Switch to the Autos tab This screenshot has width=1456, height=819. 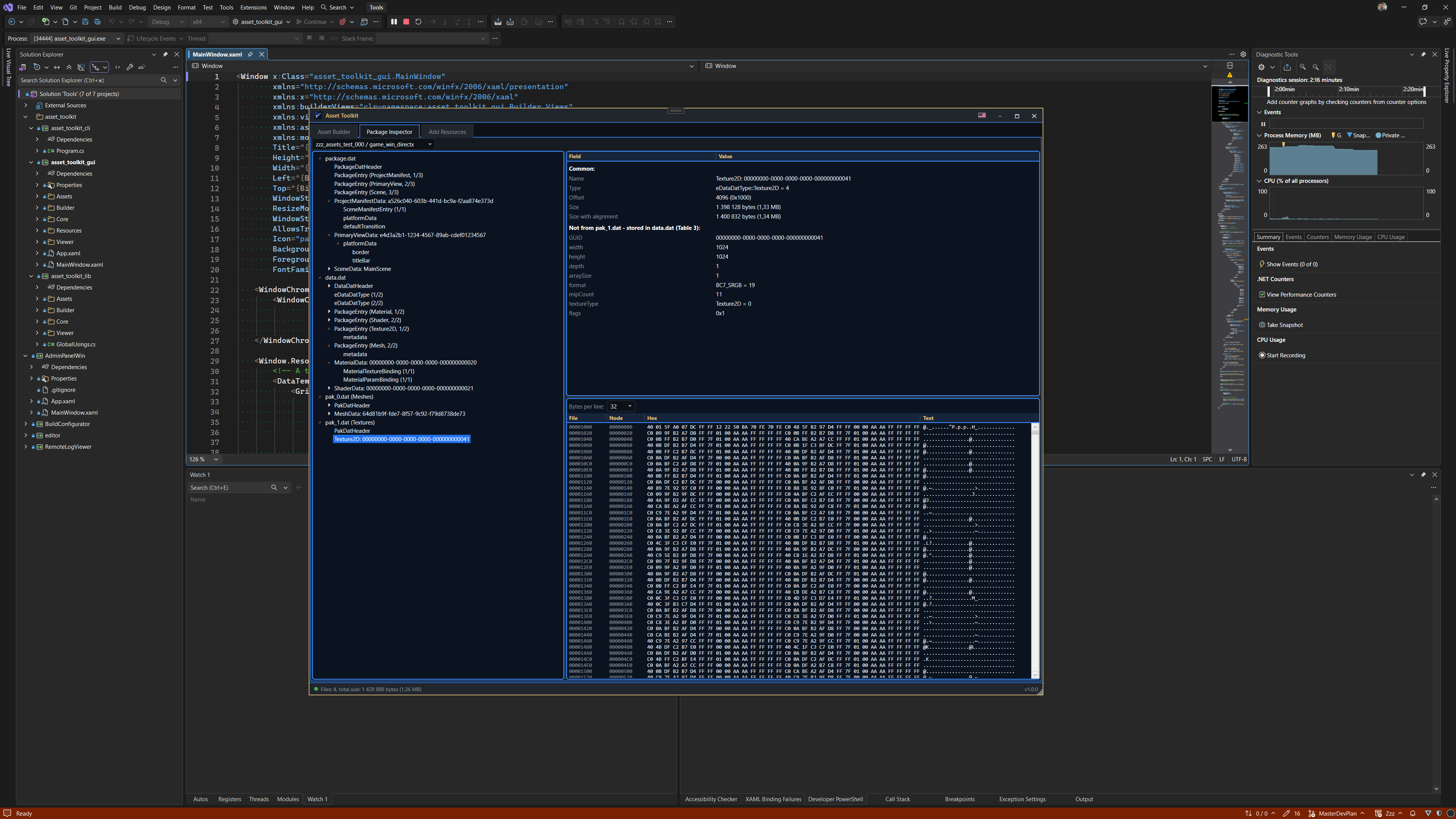(x=201, y=799)
